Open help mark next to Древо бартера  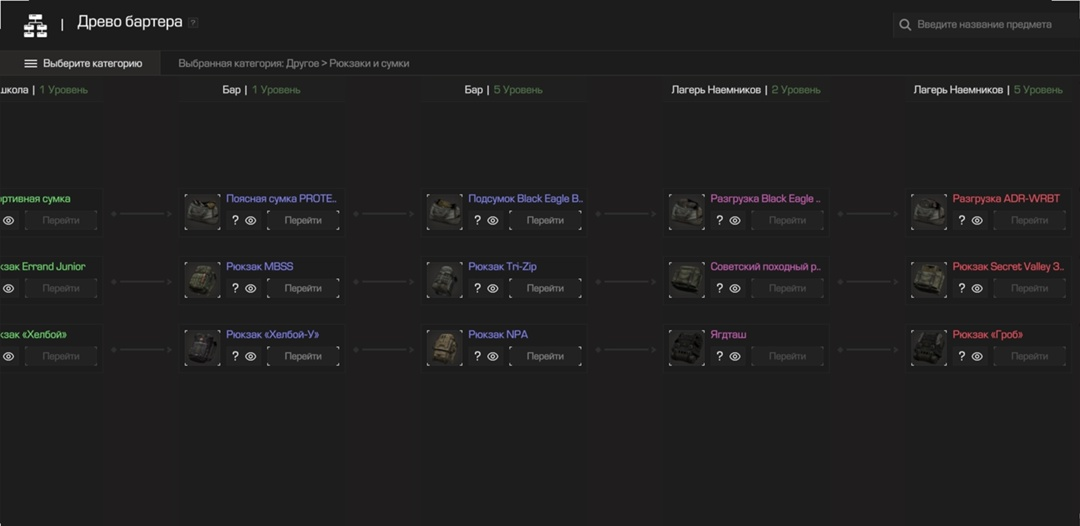[194, 23]
